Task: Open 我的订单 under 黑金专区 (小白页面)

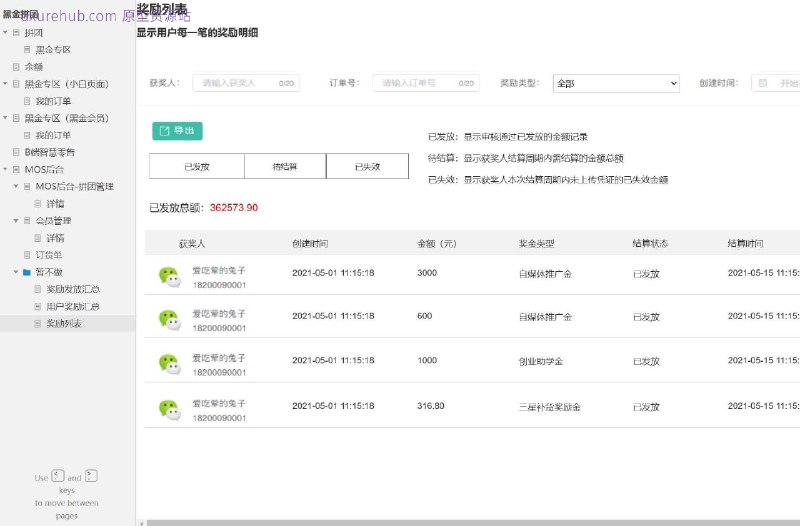Action: tap(53, 101)
